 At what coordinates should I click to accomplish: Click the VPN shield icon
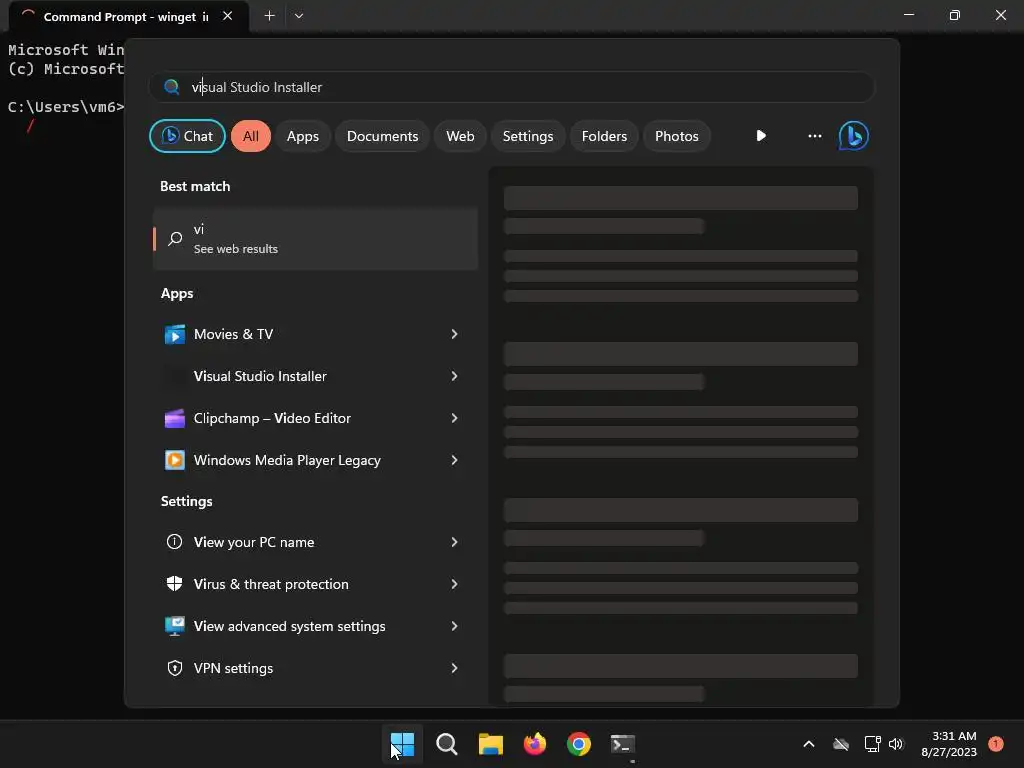coord(174,668)
